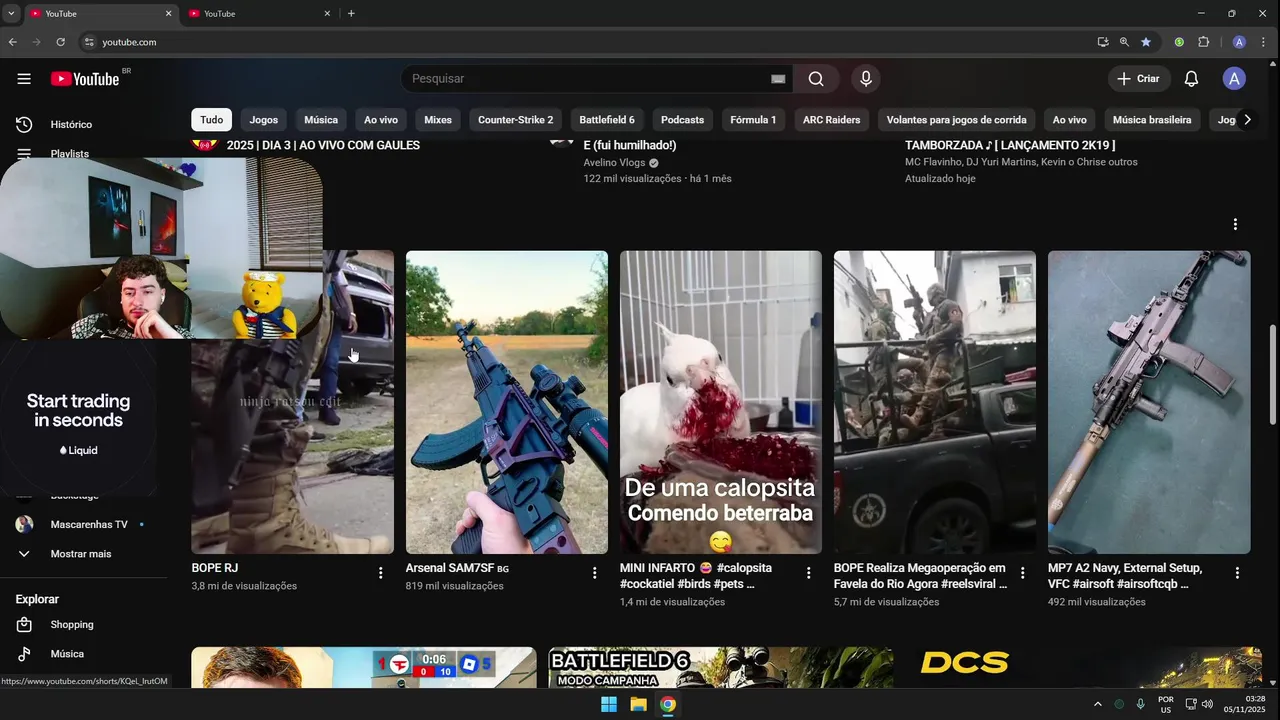1280x720 pixels.
Task: Open the Volantes para jogos de corrida chip
Action: pyautogui.click(x=956, y=119)
